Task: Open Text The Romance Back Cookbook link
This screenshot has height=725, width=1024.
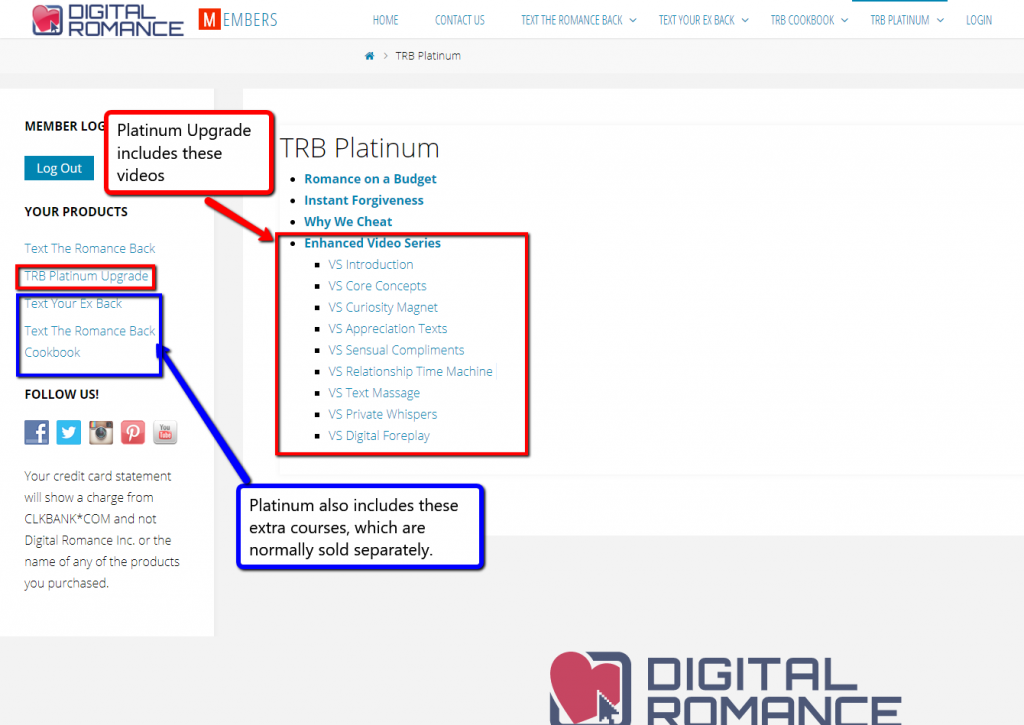Action: pyautogui.click(x=89, y=342)
